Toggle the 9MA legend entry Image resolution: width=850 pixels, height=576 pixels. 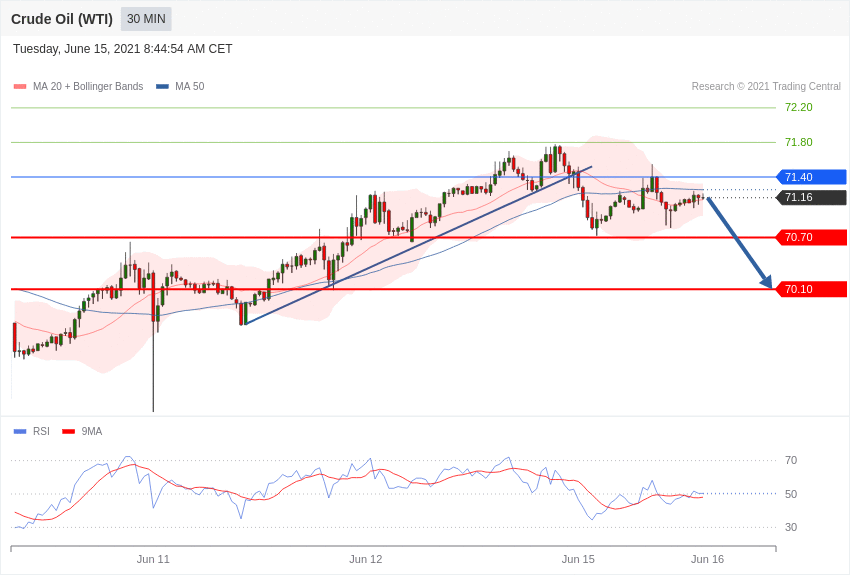82,431
